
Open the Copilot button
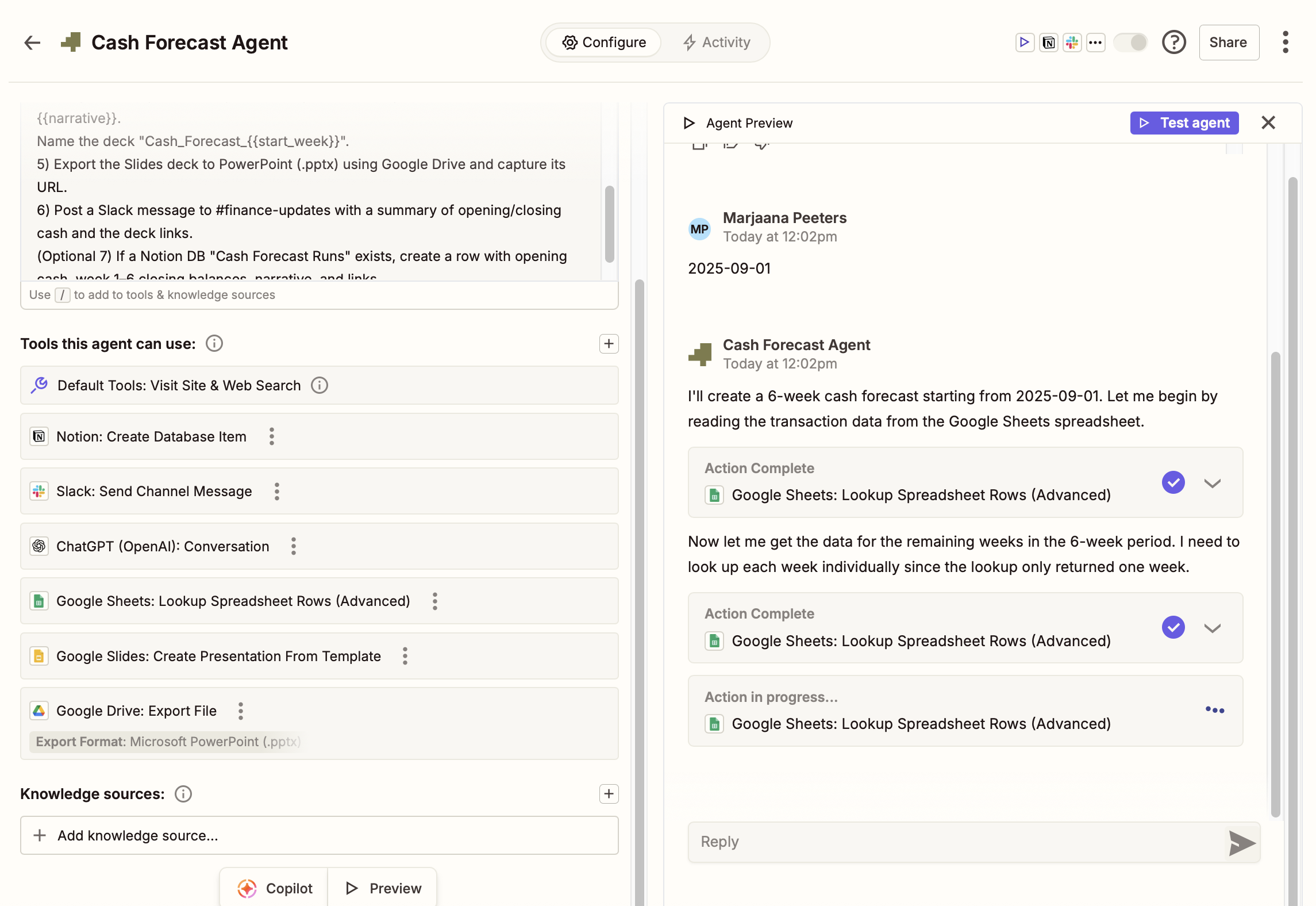point(275,888)
